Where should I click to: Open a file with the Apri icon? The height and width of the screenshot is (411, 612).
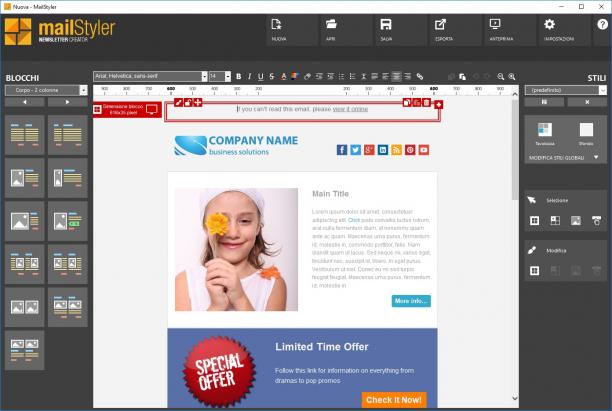[331, 24]
